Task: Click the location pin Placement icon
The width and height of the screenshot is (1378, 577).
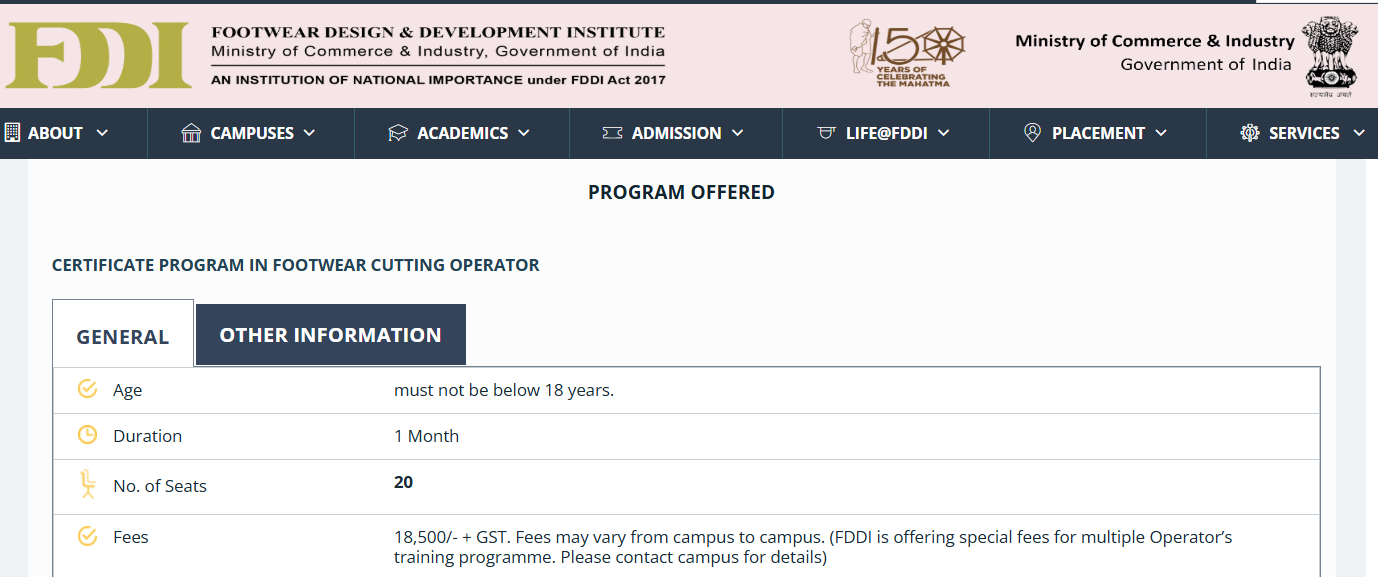Action: tap(1033, 133)
